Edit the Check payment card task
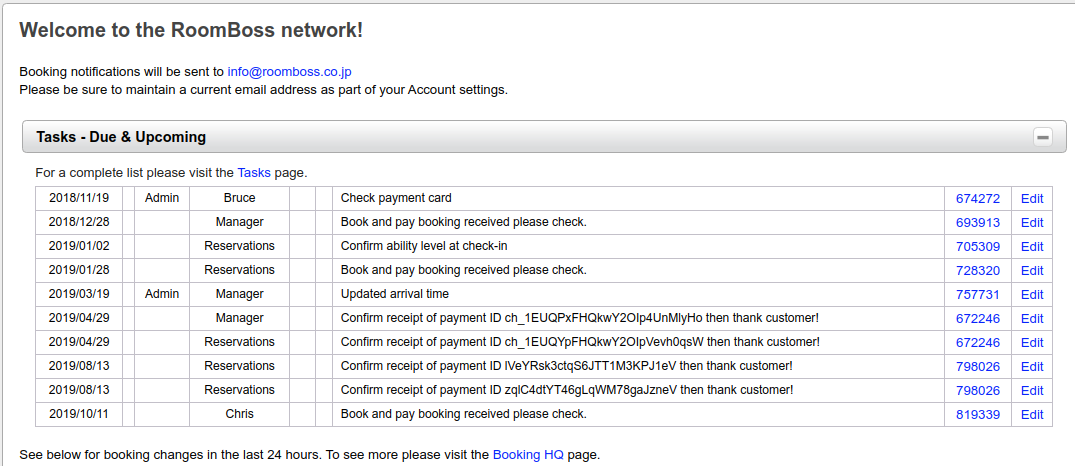 click(x=1032, y=199)
